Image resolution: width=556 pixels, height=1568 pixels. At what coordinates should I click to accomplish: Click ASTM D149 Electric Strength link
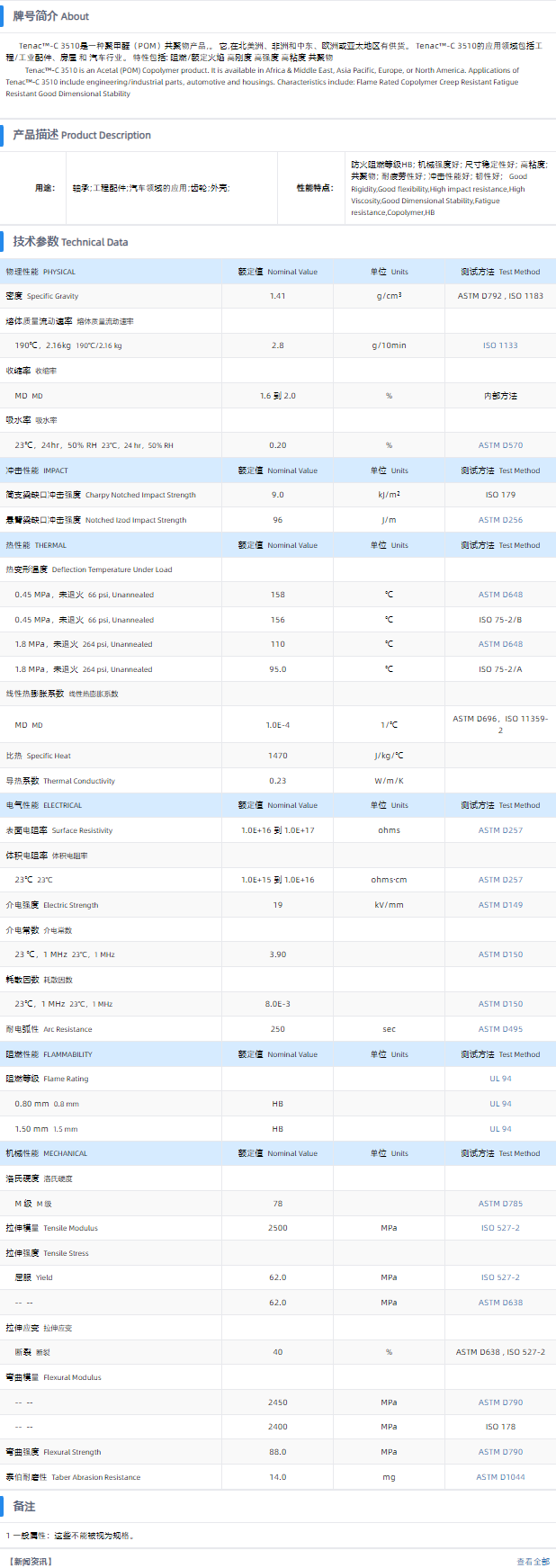click(500, 905)
